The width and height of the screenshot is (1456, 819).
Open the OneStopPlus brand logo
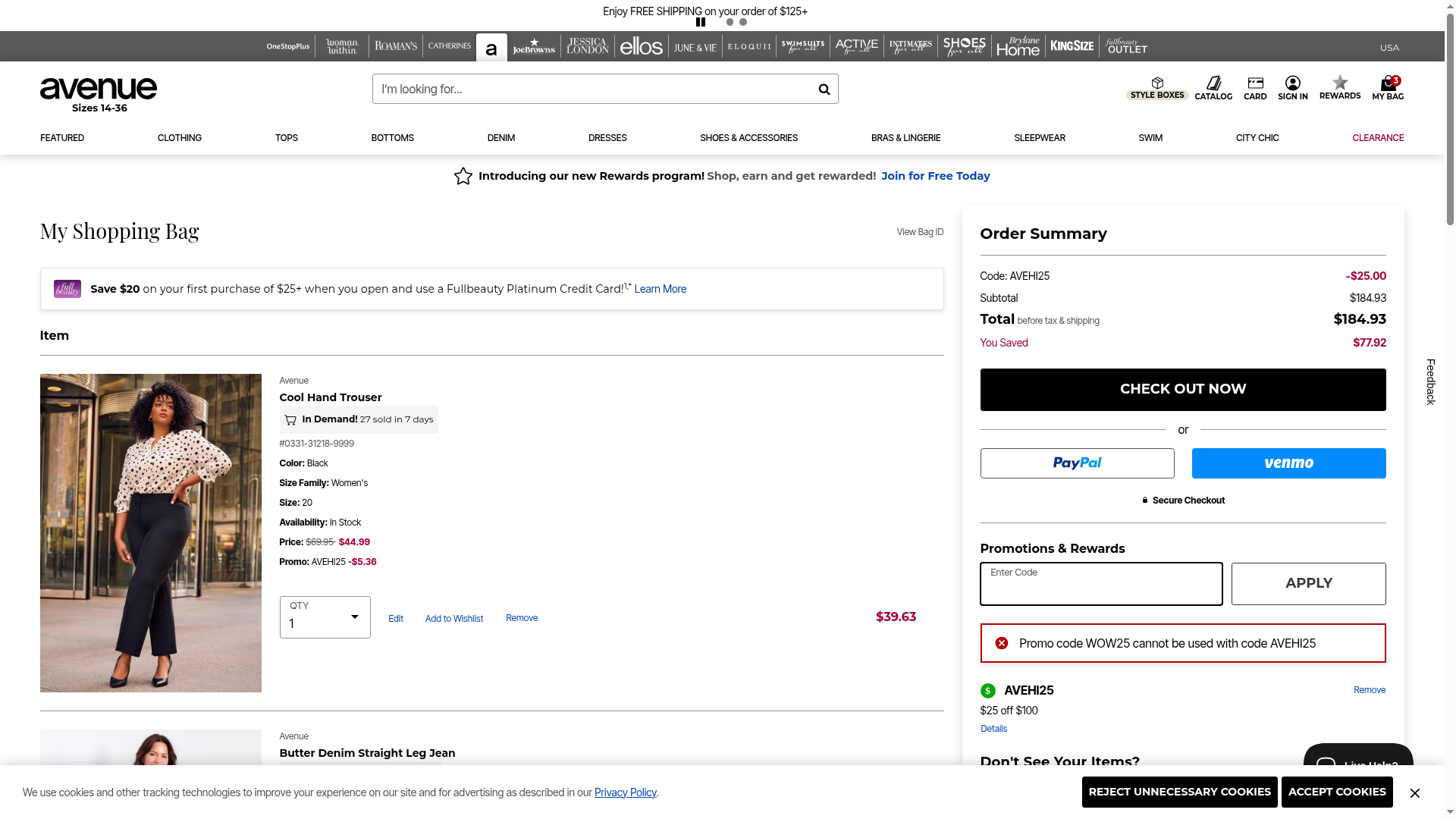pos(288,46)
